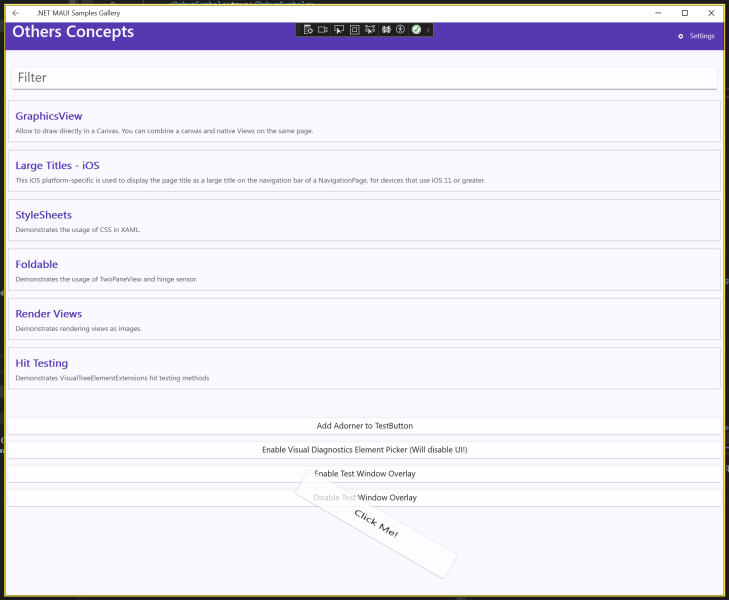Open the Large Titles - iOS sample
The width and height of the screenshot is (729, 600).
[x=364, y=171]
